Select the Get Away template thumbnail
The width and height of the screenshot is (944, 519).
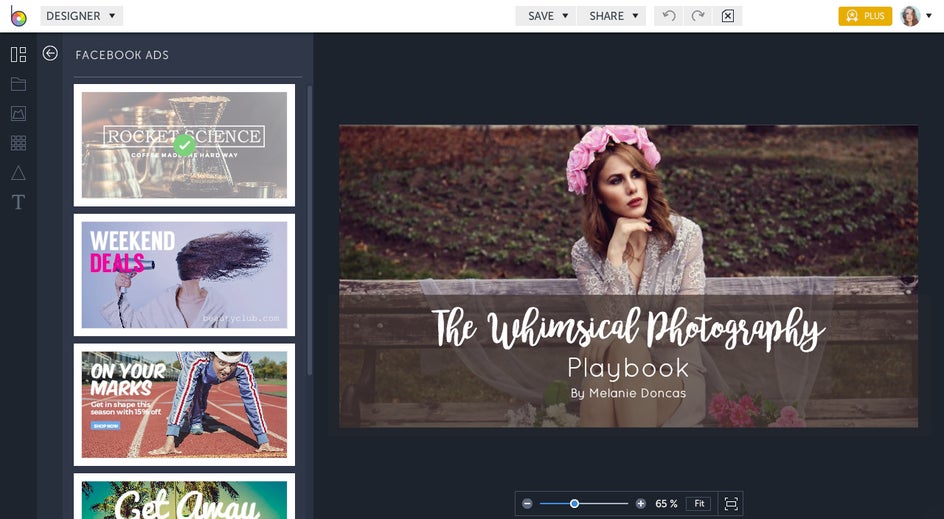(184, 496)
